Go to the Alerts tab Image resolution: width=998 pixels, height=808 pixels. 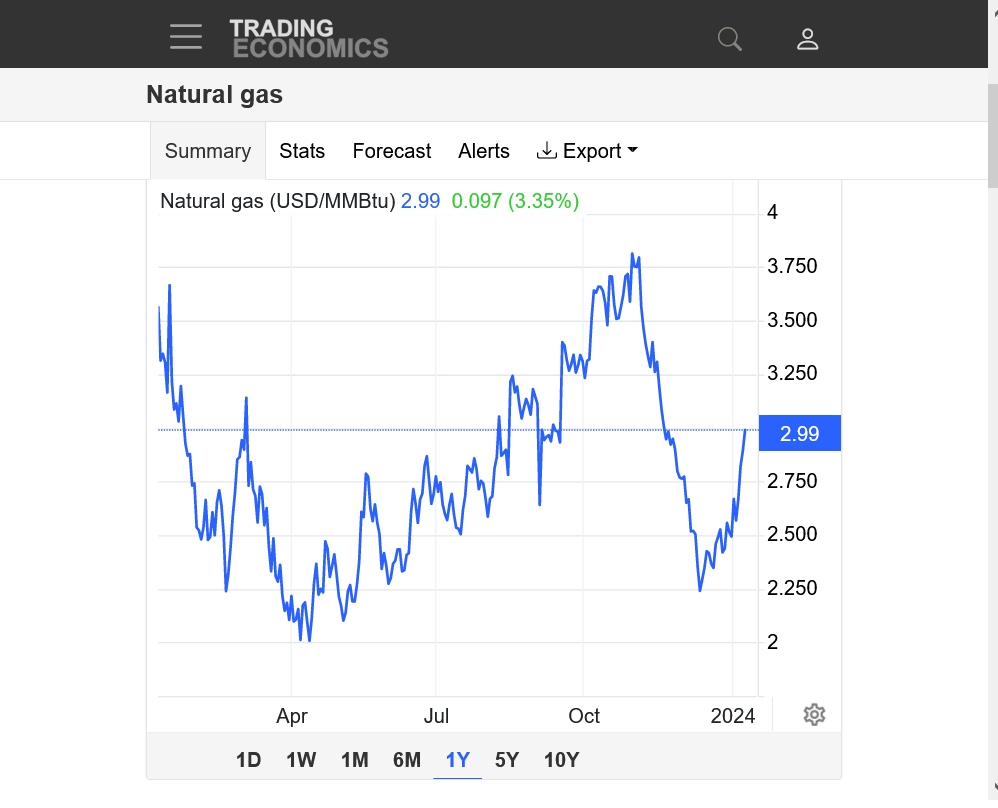pos(483,151)
